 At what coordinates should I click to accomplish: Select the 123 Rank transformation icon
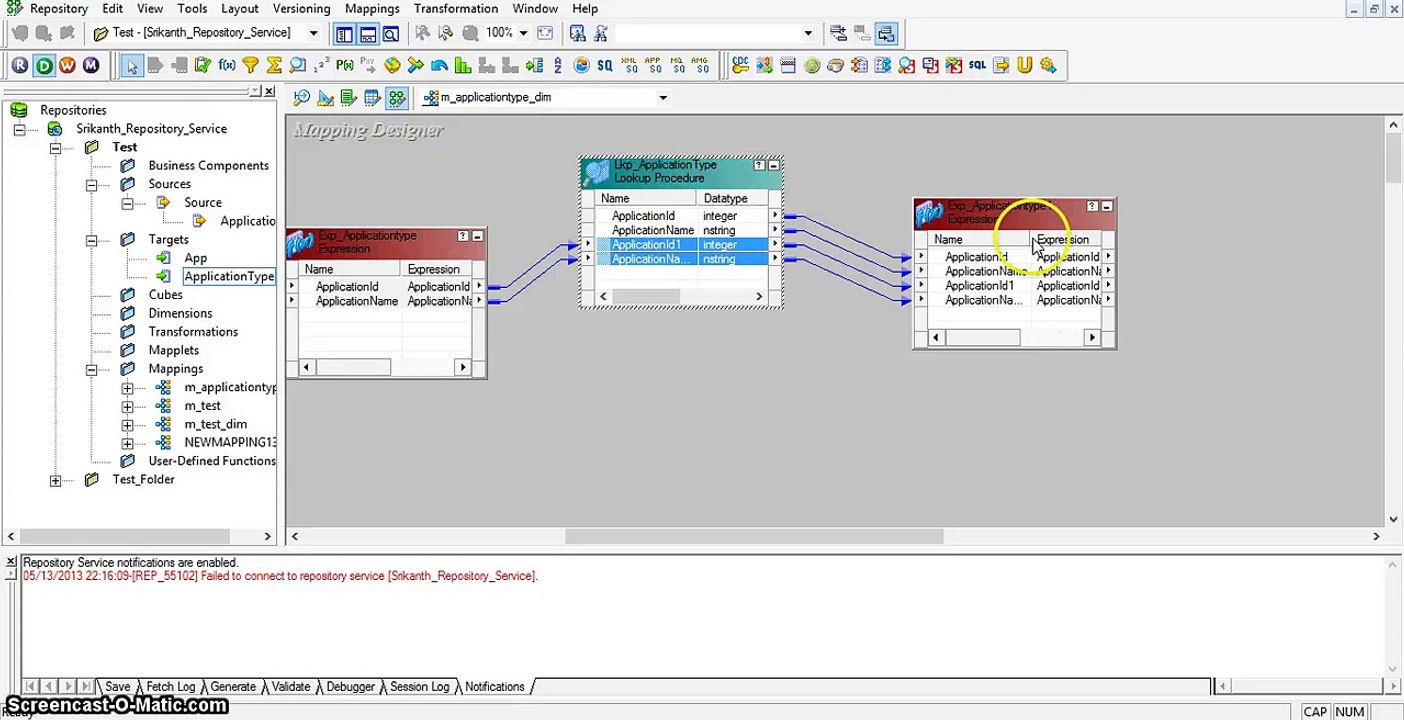coord(322,65)
